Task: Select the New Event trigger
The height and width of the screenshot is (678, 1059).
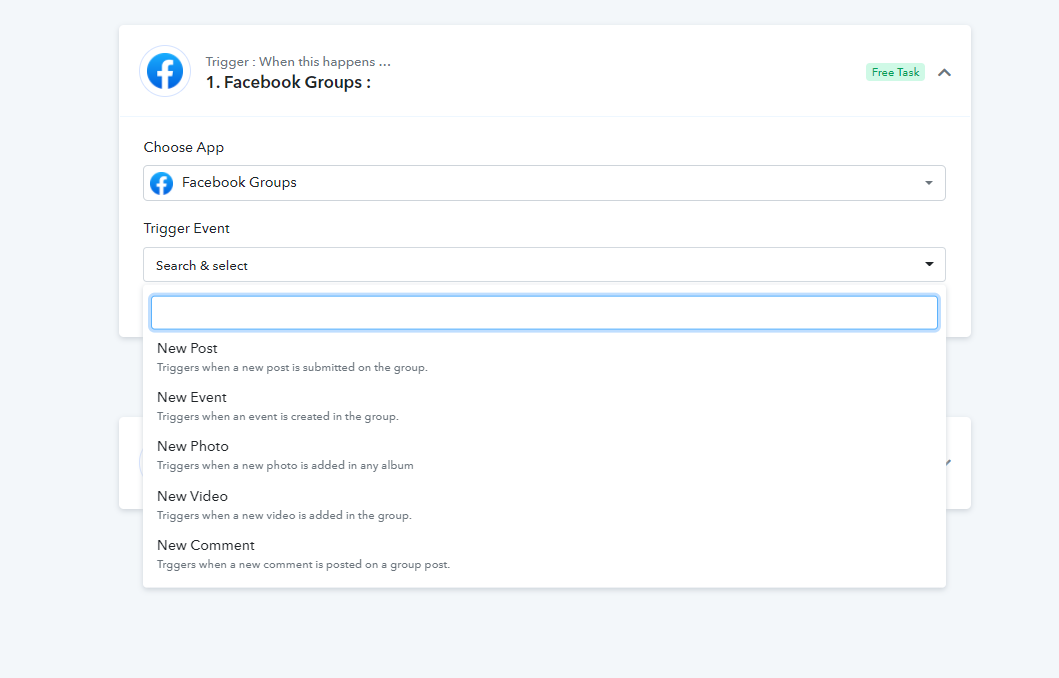Action: 544,407
